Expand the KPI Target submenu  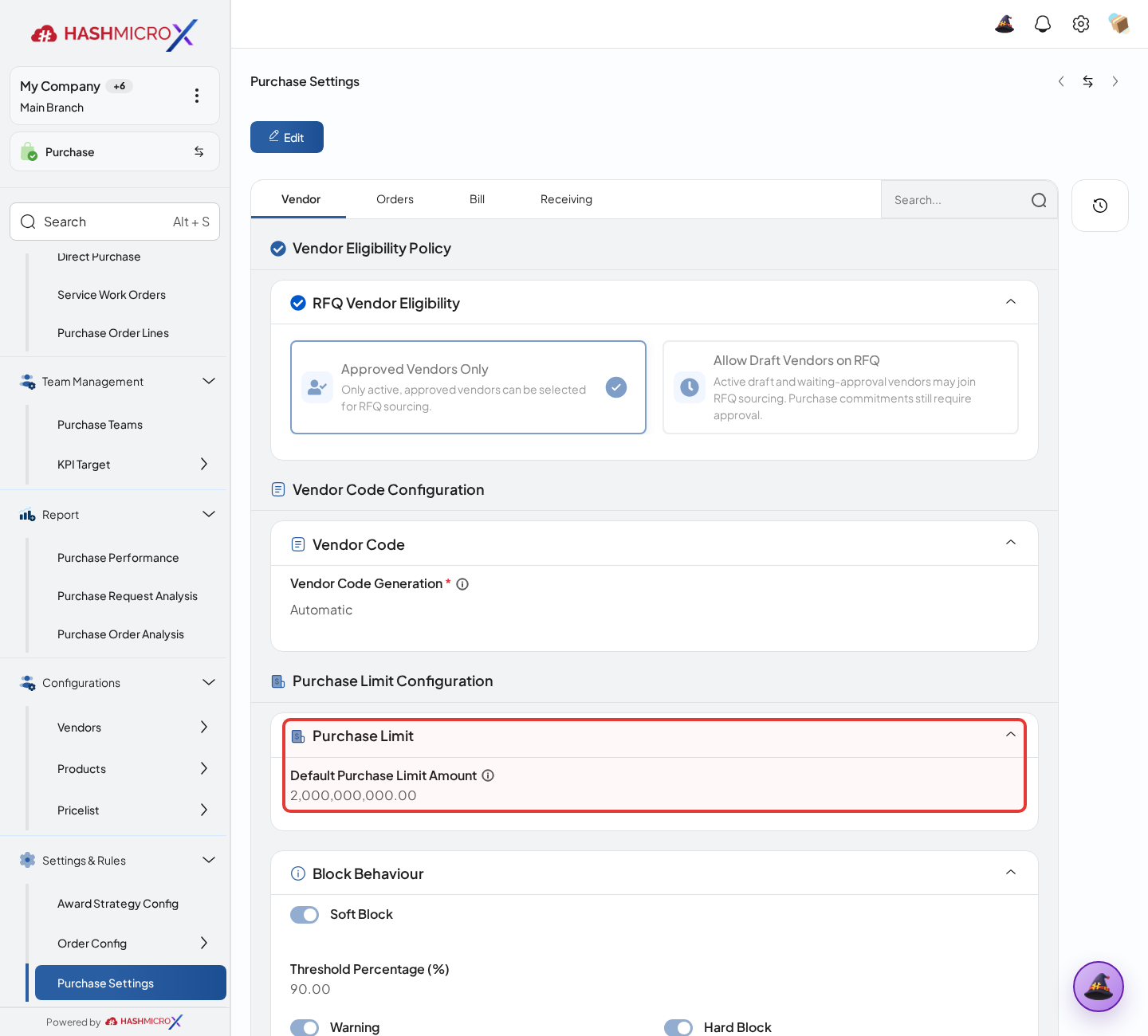[204, 464]
